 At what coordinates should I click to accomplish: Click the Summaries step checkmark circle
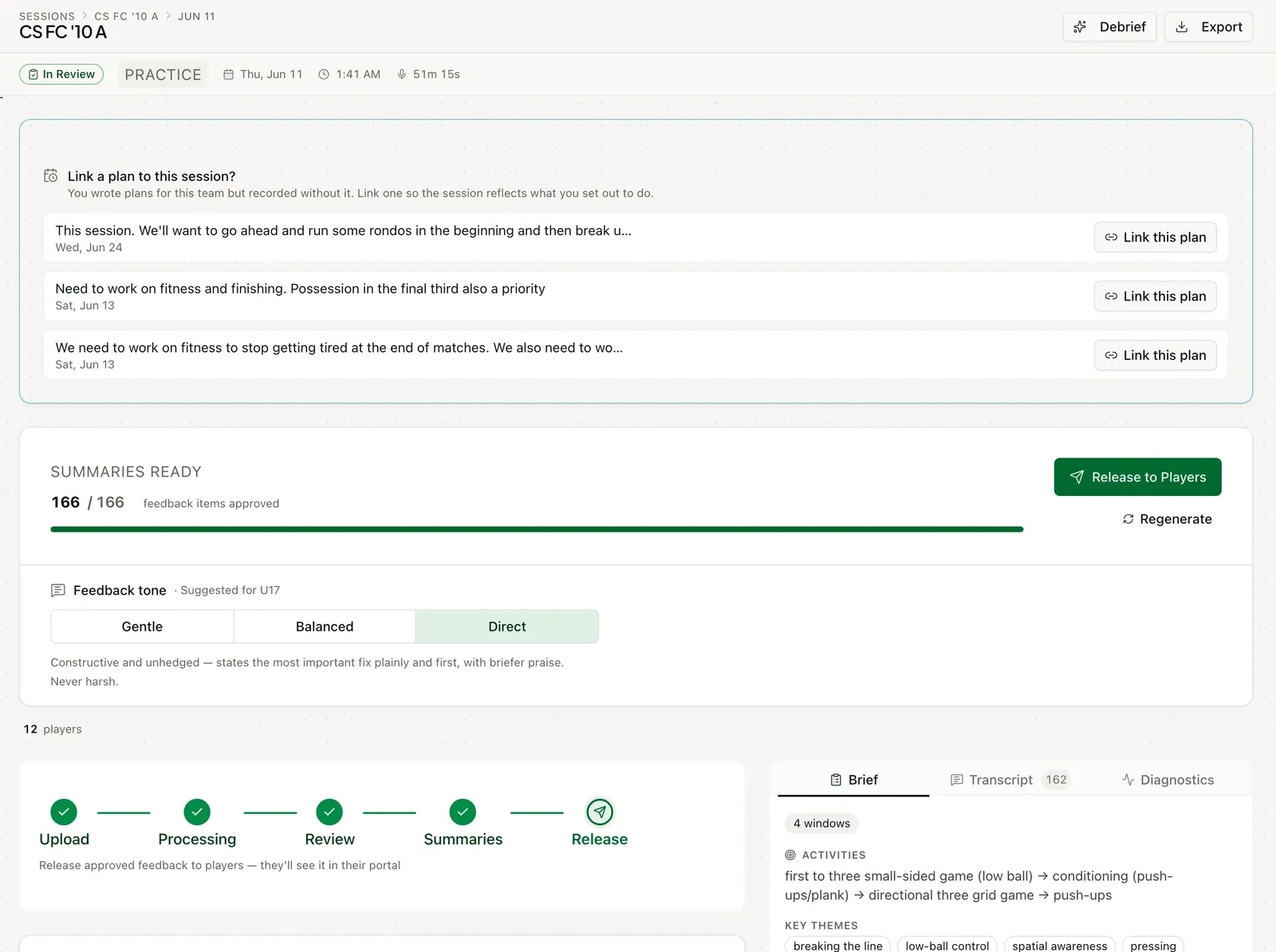pyautogui.click(x=463, y=812)
